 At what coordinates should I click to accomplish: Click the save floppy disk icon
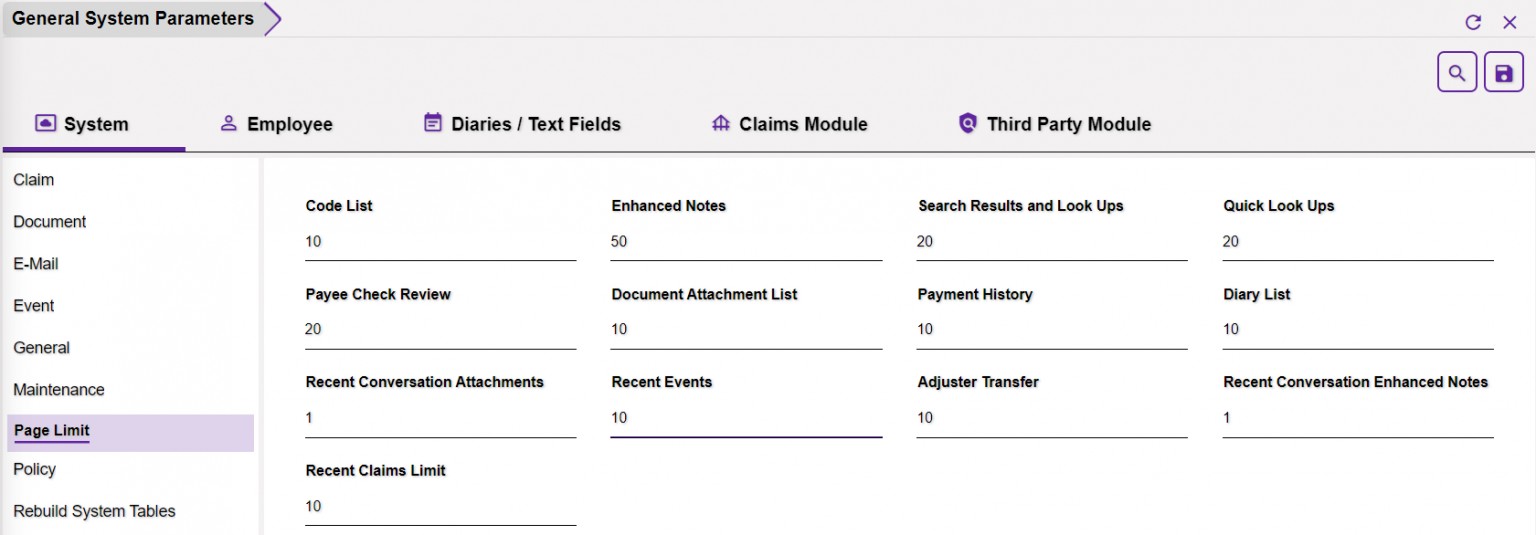(x=1504, y=73)
